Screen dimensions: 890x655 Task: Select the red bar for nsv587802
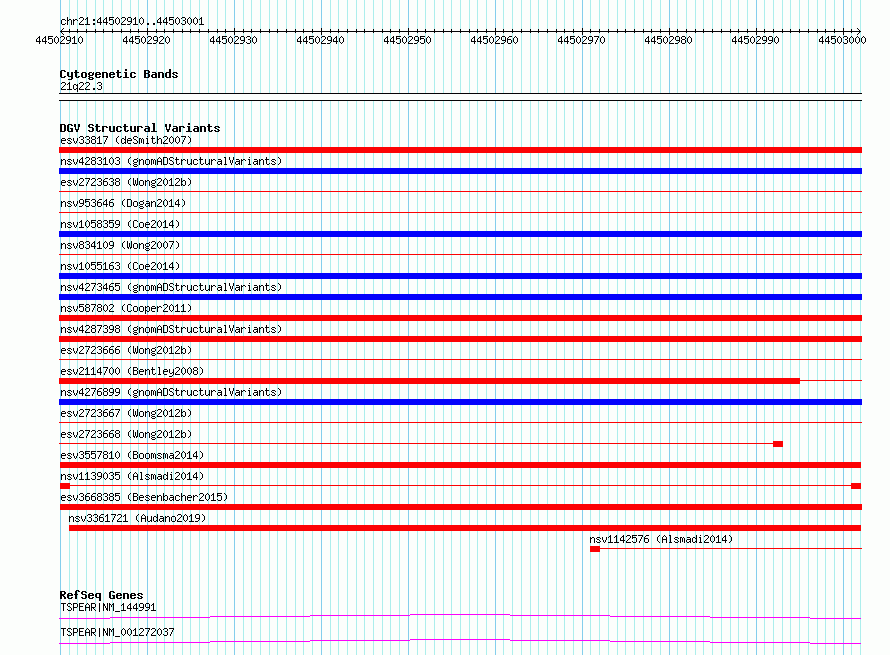pyautogui.click(x=460, y=318)
